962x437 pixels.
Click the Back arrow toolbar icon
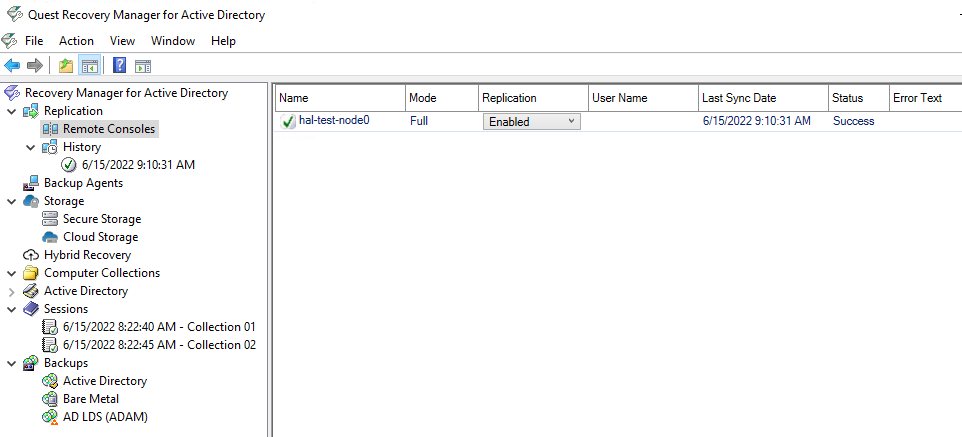[x=12, y=66]
